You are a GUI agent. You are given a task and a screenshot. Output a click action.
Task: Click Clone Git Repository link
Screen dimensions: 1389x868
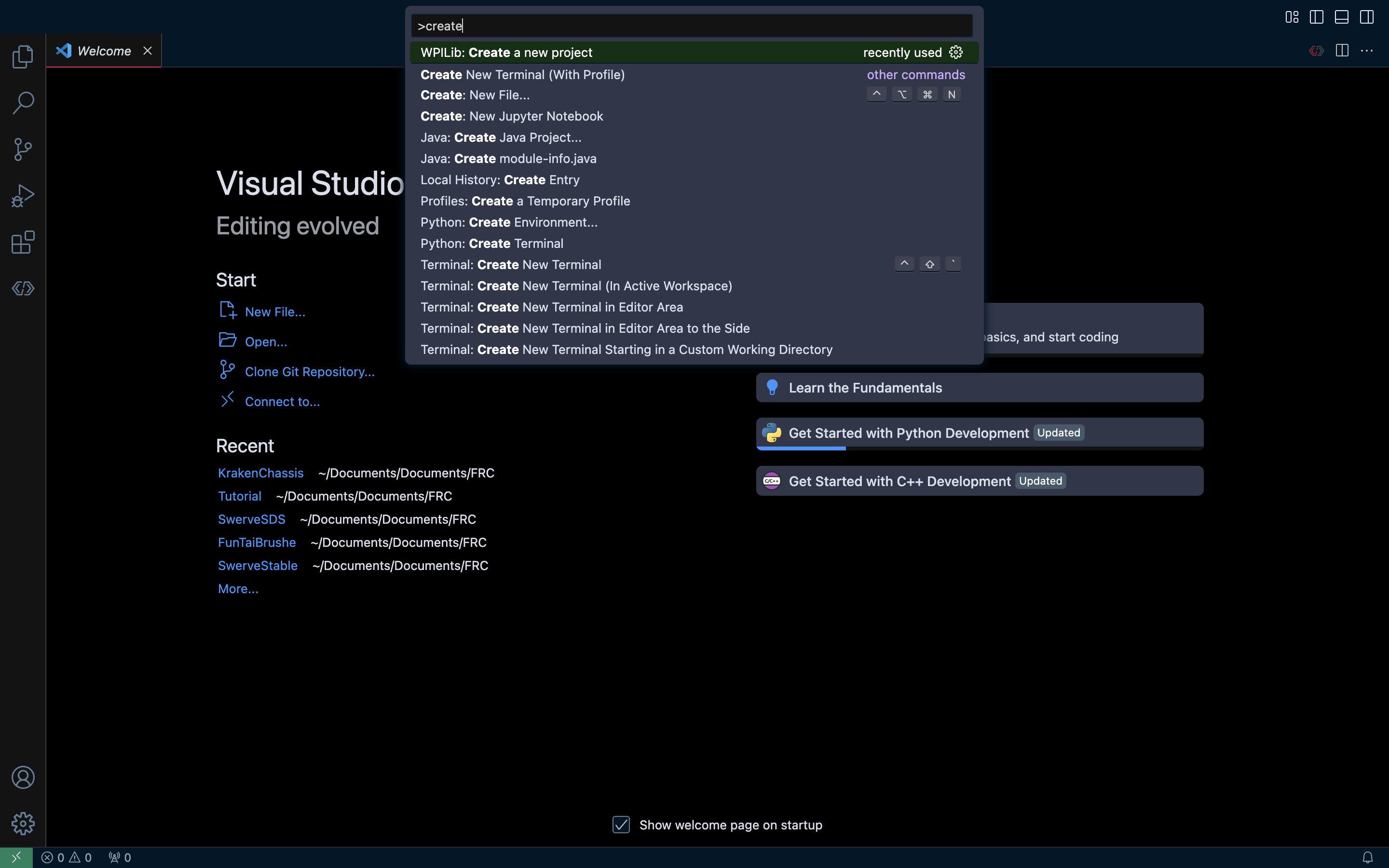(x=309, y=372)
